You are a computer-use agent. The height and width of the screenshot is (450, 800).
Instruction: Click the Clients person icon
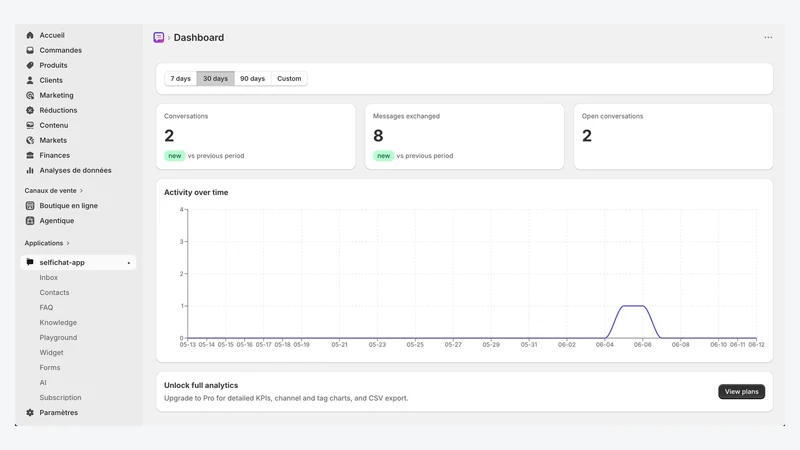(30, 80)
